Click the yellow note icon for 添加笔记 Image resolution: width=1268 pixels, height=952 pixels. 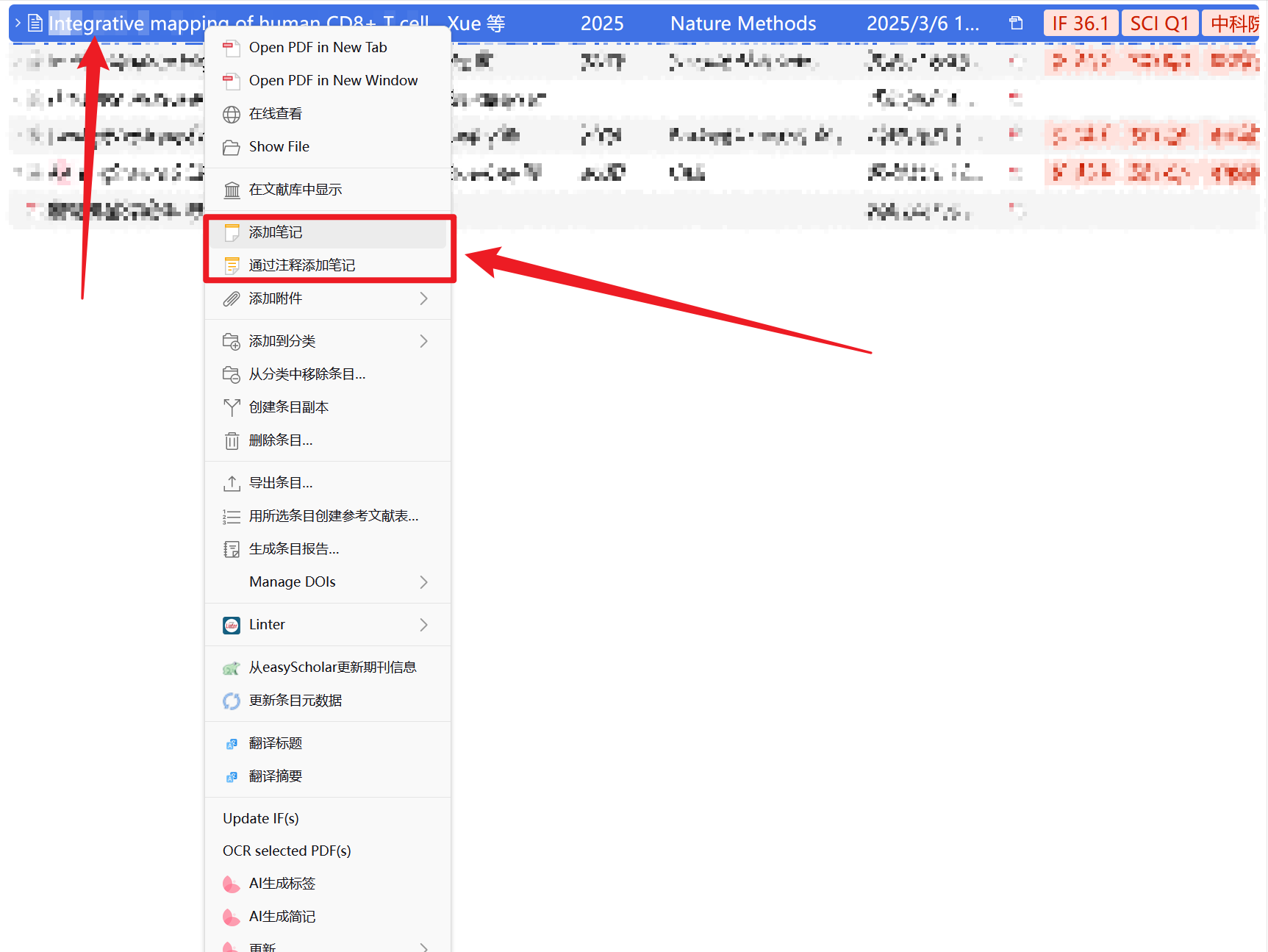pos(232,232)
